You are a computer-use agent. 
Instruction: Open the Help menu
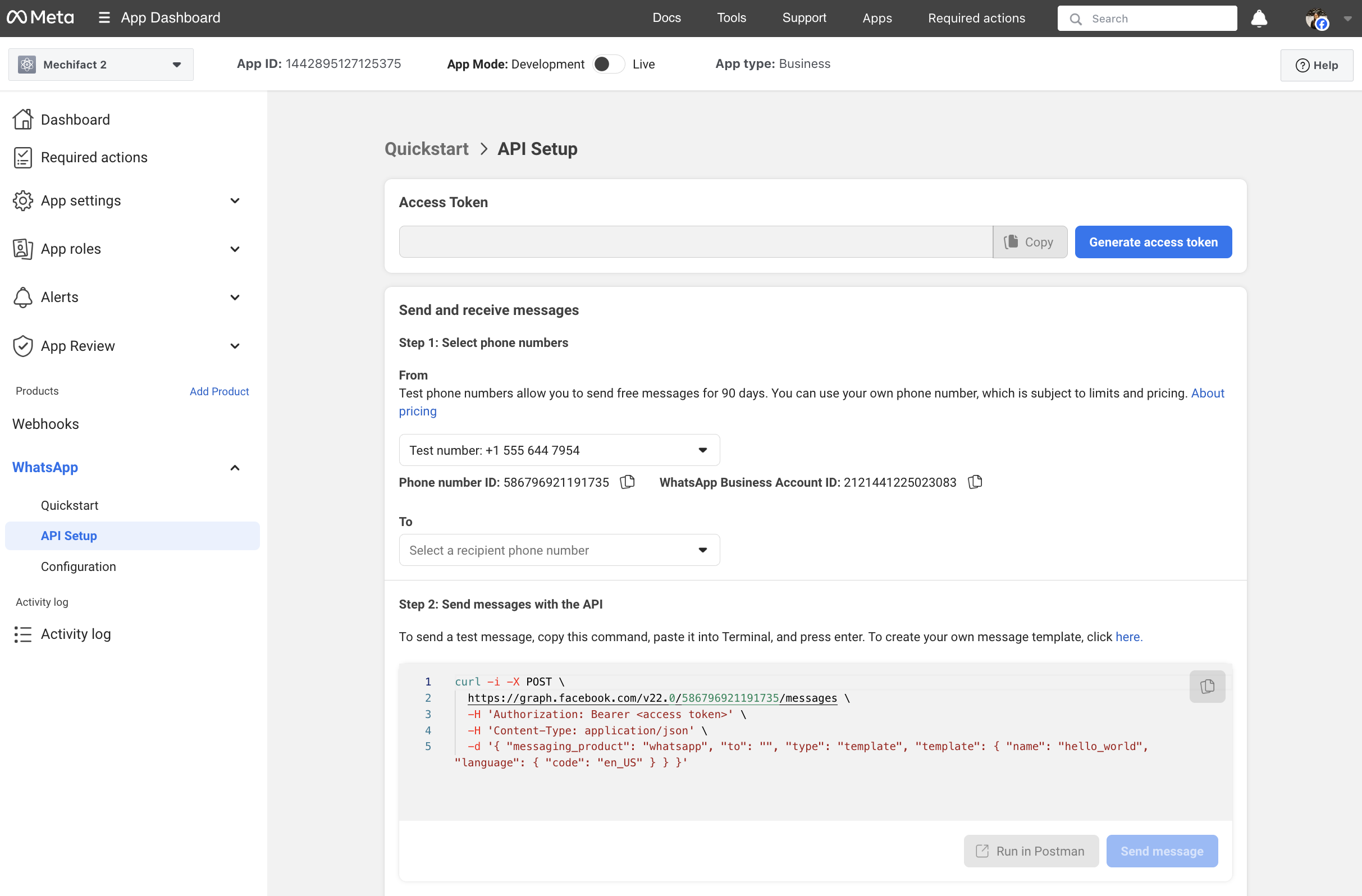[1317, 65]
